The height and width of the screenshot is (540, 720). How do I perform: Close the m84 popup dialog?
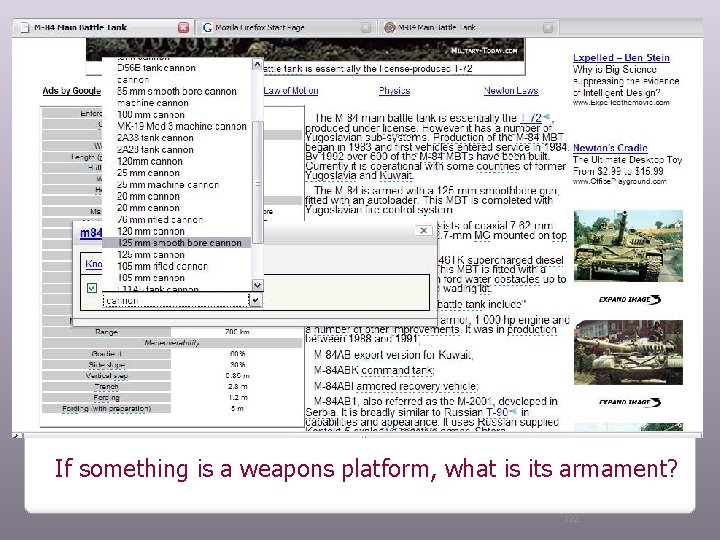424,231
